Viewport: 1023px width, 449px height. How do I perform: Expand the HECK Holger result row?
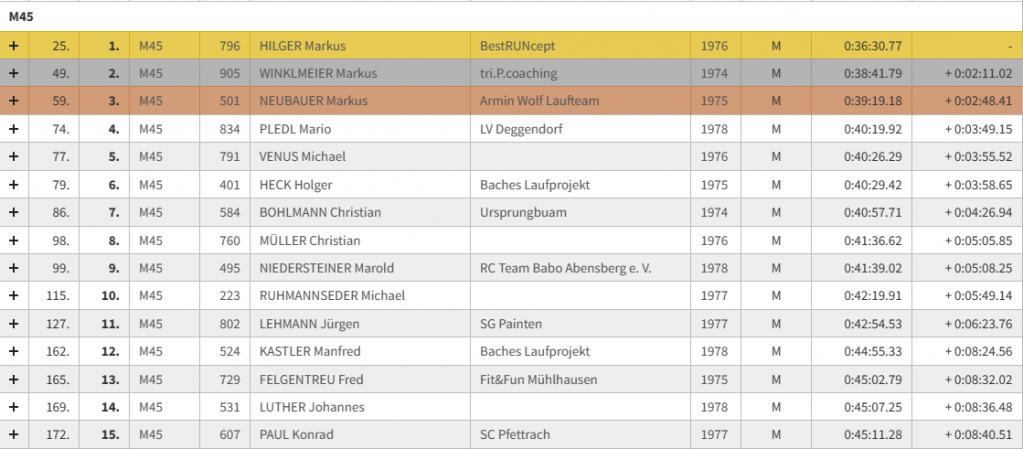[13, 185]
